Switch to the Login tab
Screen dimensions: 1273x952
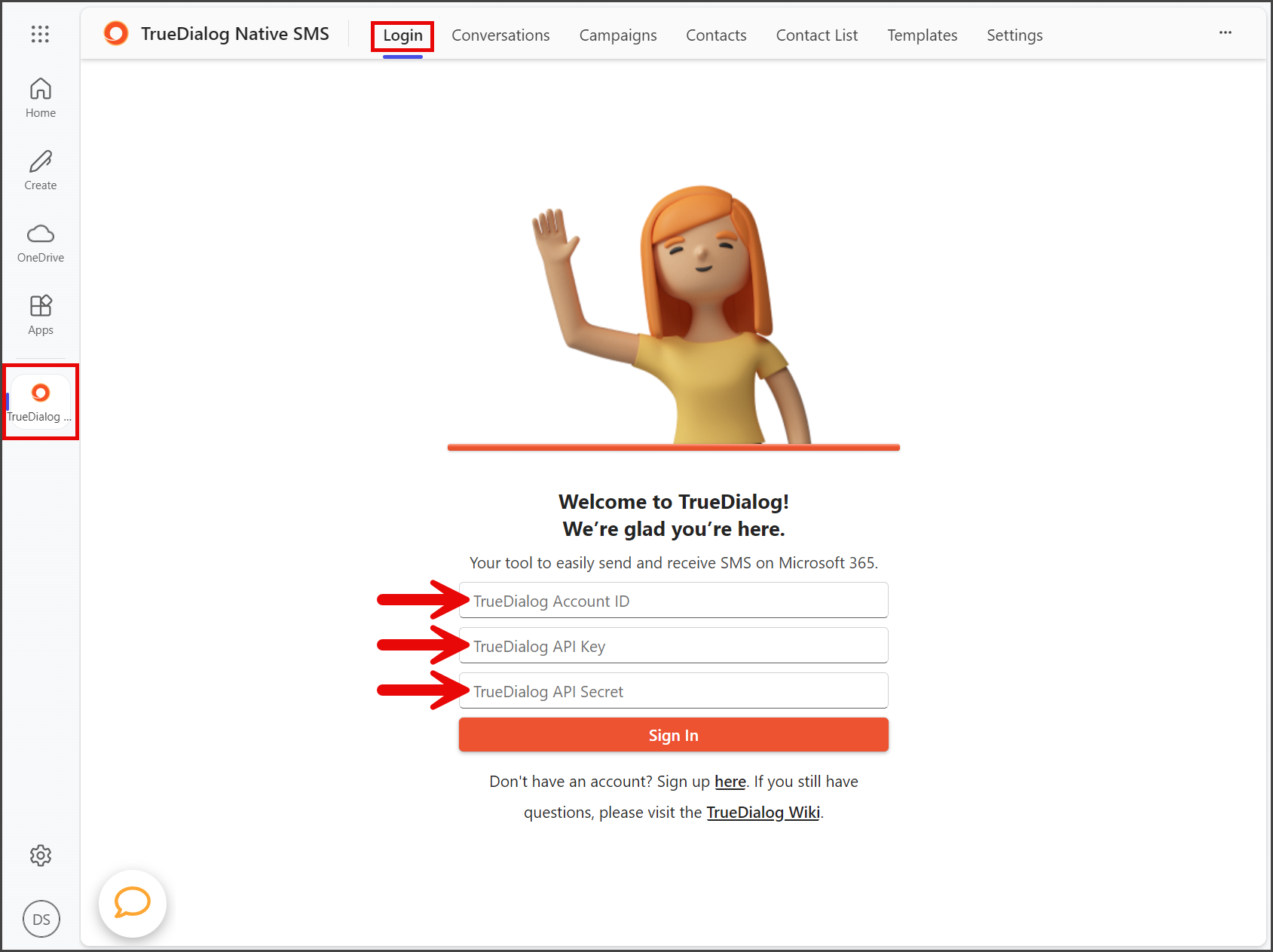tap(402, 35)
